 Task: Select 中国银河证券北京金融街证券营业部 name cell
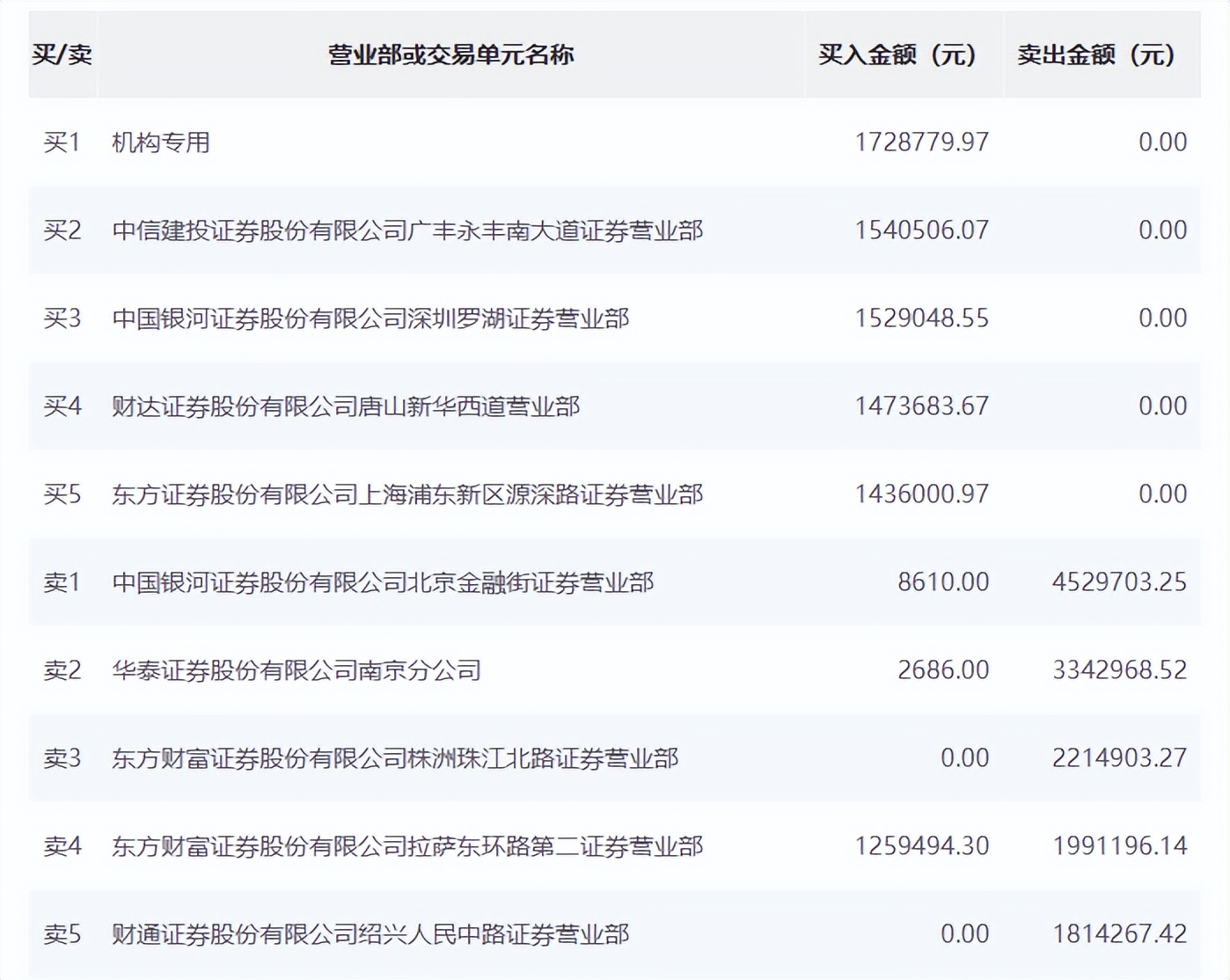[x=385, y=581]
